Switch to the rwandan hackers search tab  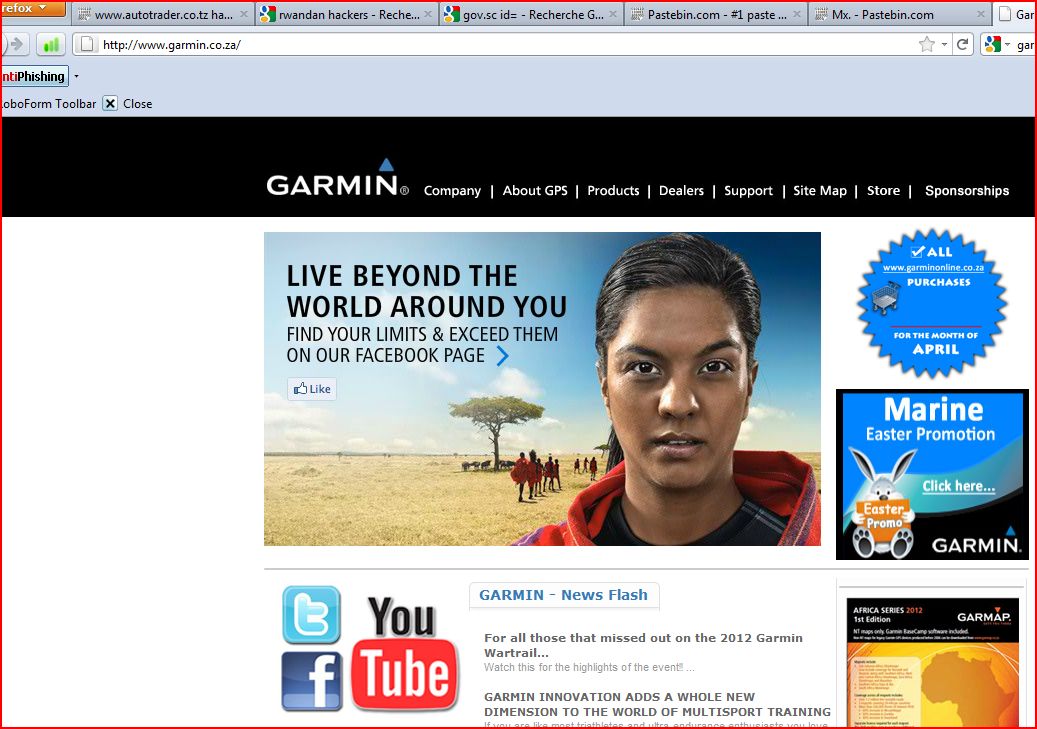click(347, 14)
